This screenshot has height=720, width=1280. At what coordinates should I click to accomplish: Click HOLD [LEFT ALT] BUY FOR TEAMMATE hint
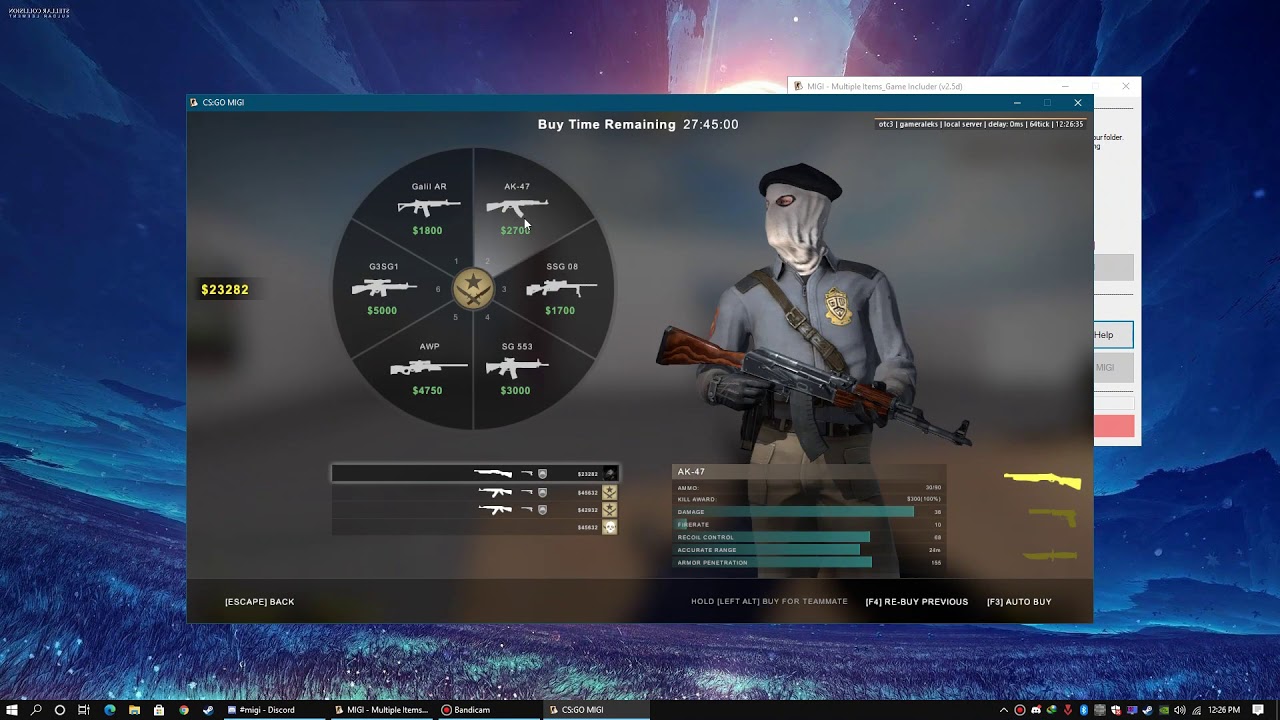(769, 602)
